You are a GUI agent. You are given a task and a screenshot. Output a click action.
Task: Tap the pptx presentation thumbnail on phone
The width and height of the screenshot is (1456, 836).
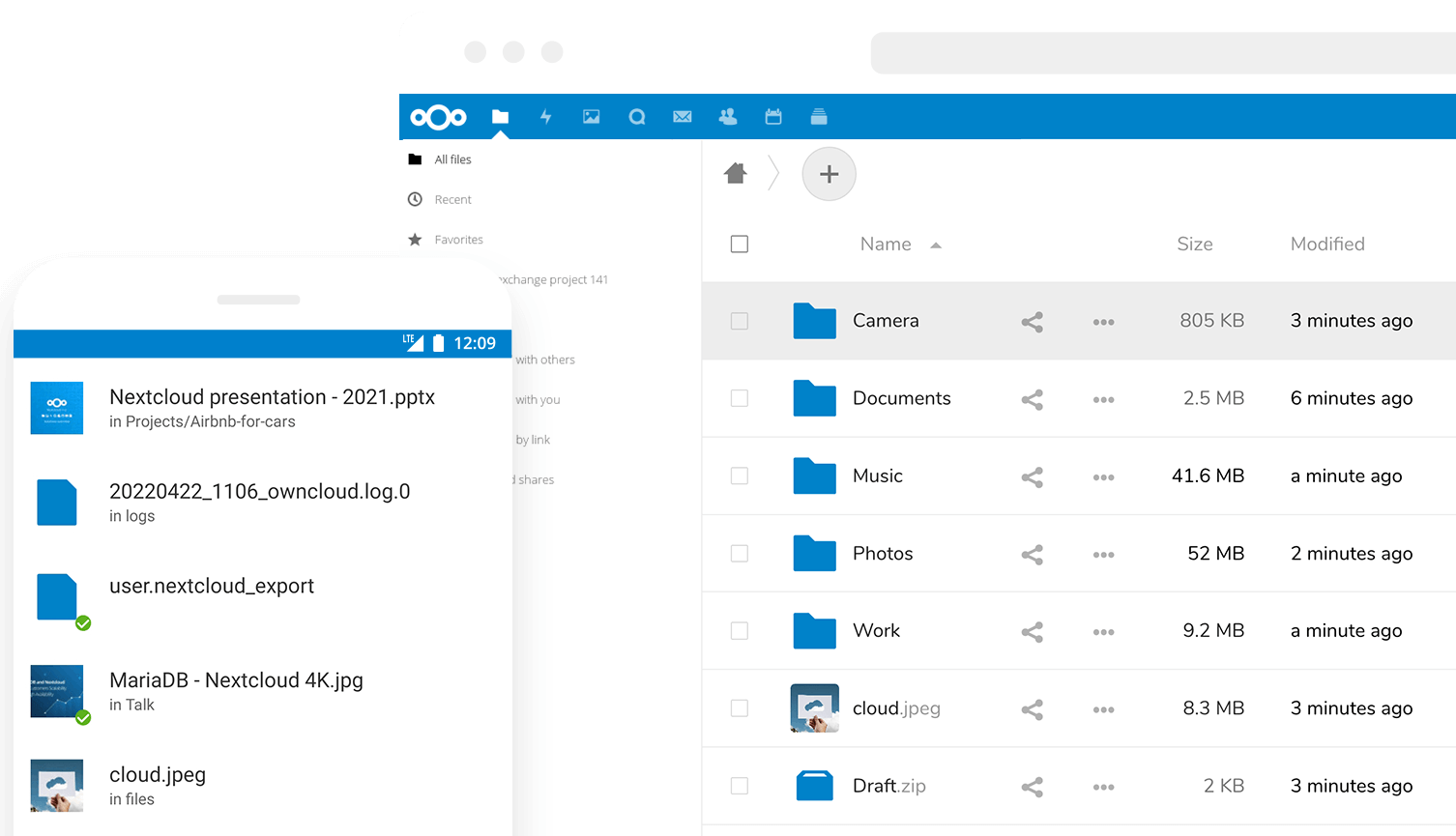pyautogui.click(x=57, y=408)
